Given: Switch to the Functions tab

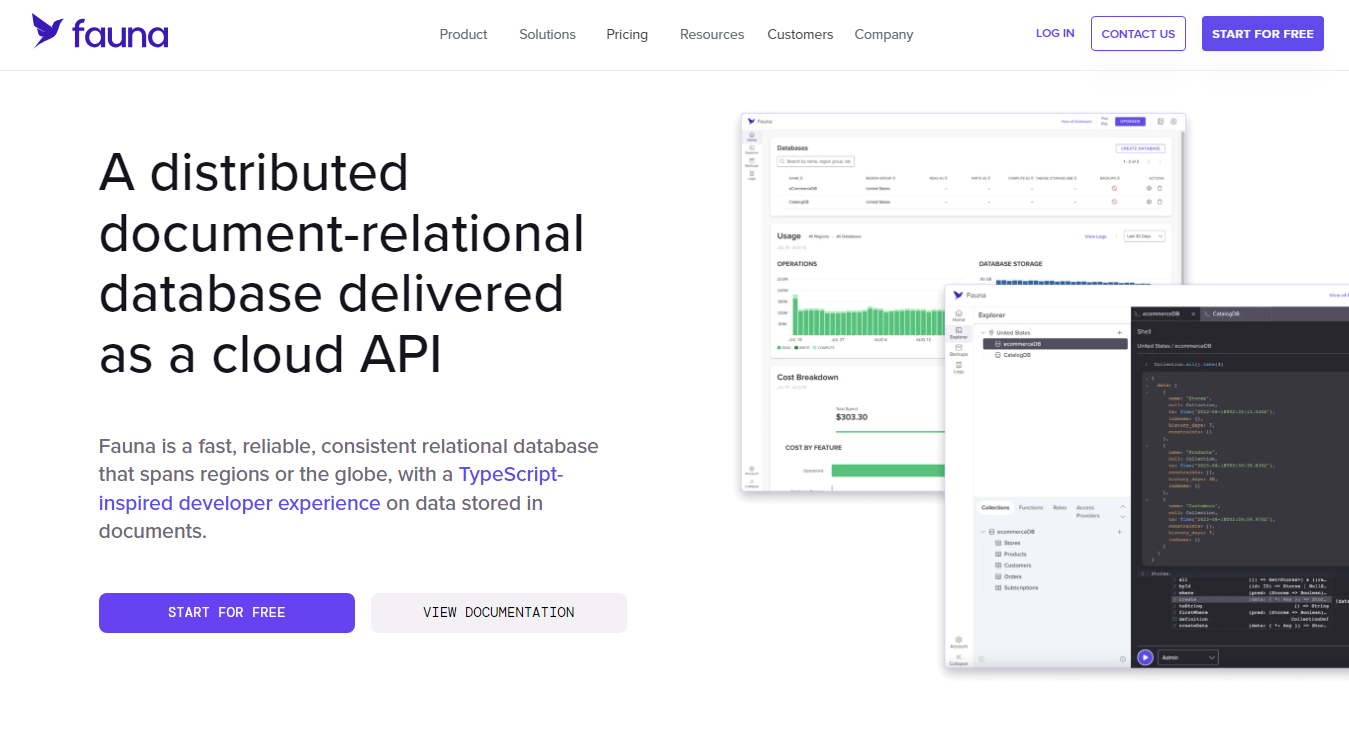Looking at the screenshot, I should coord(1030,508).
